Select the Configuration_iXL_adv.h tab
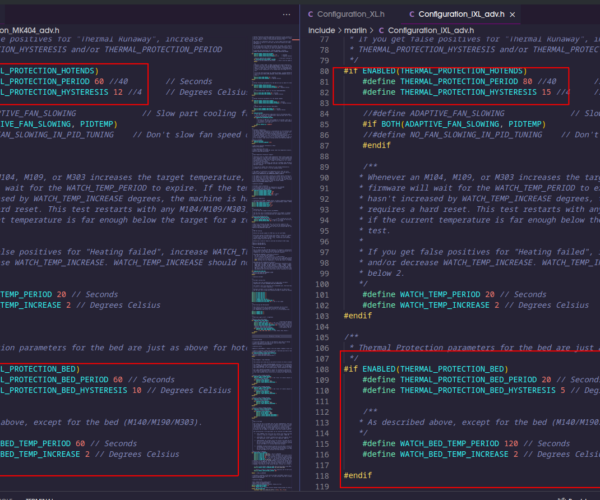 pos(461,14)
